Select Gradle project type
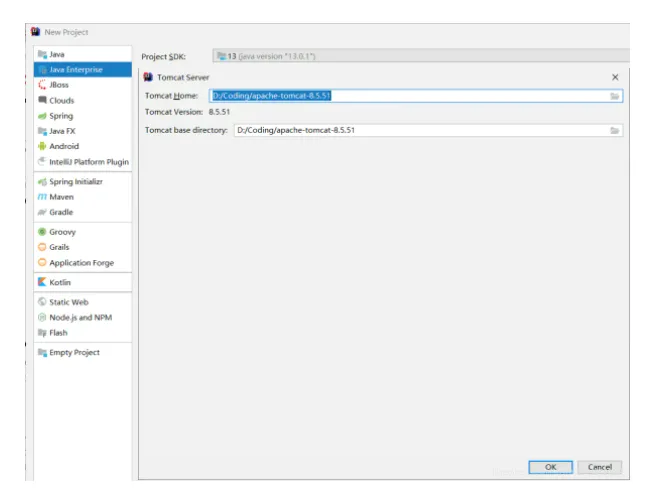 (x=83, y=212)
